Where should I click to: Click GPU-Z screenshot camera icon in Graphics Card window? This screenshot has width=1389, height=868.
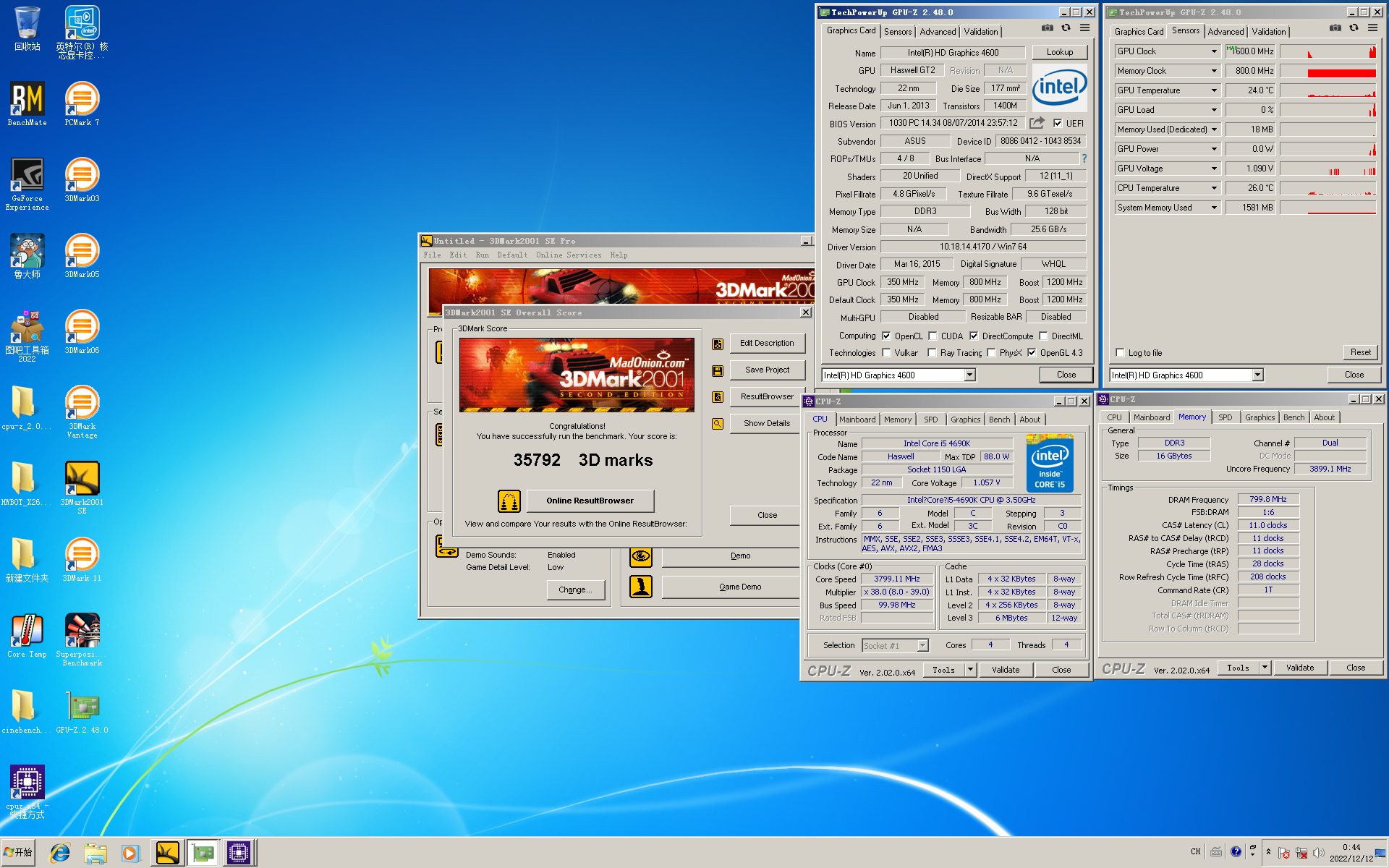click(1047, 27)
